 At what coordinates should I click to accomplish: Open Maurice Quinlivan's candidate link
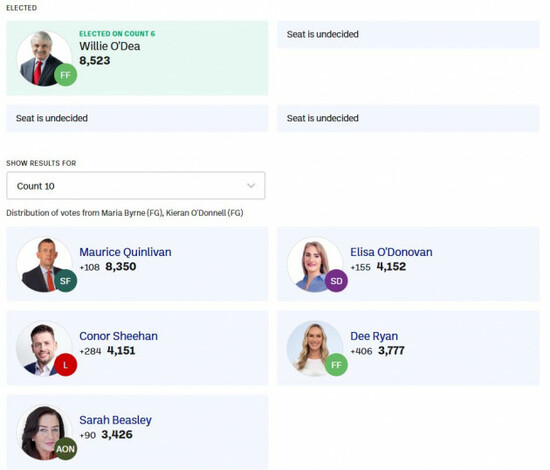click(x=125, y=252)
